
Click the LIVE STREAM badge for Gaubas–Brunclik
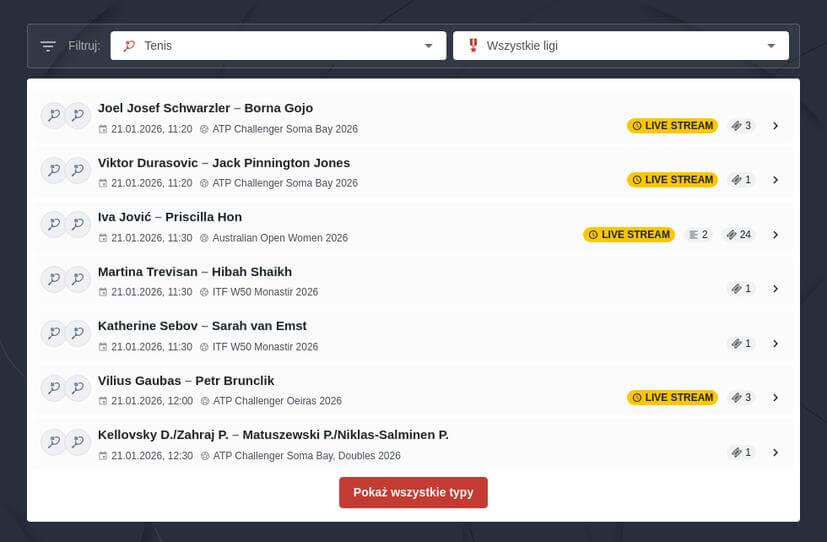click(x=672, y=398)
